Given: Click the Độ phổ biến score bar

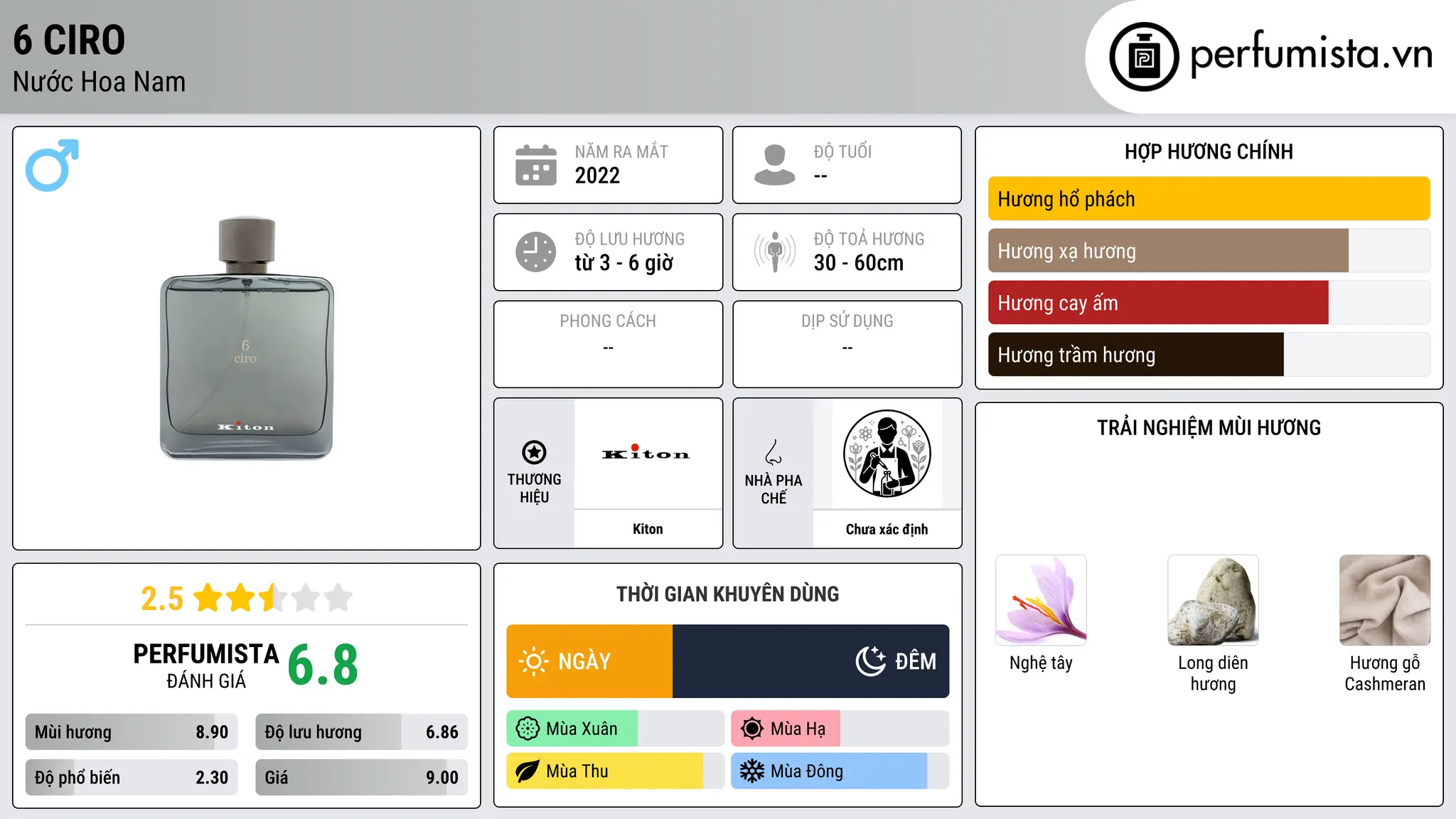Looking at the screenshot, I should [132, 778].
